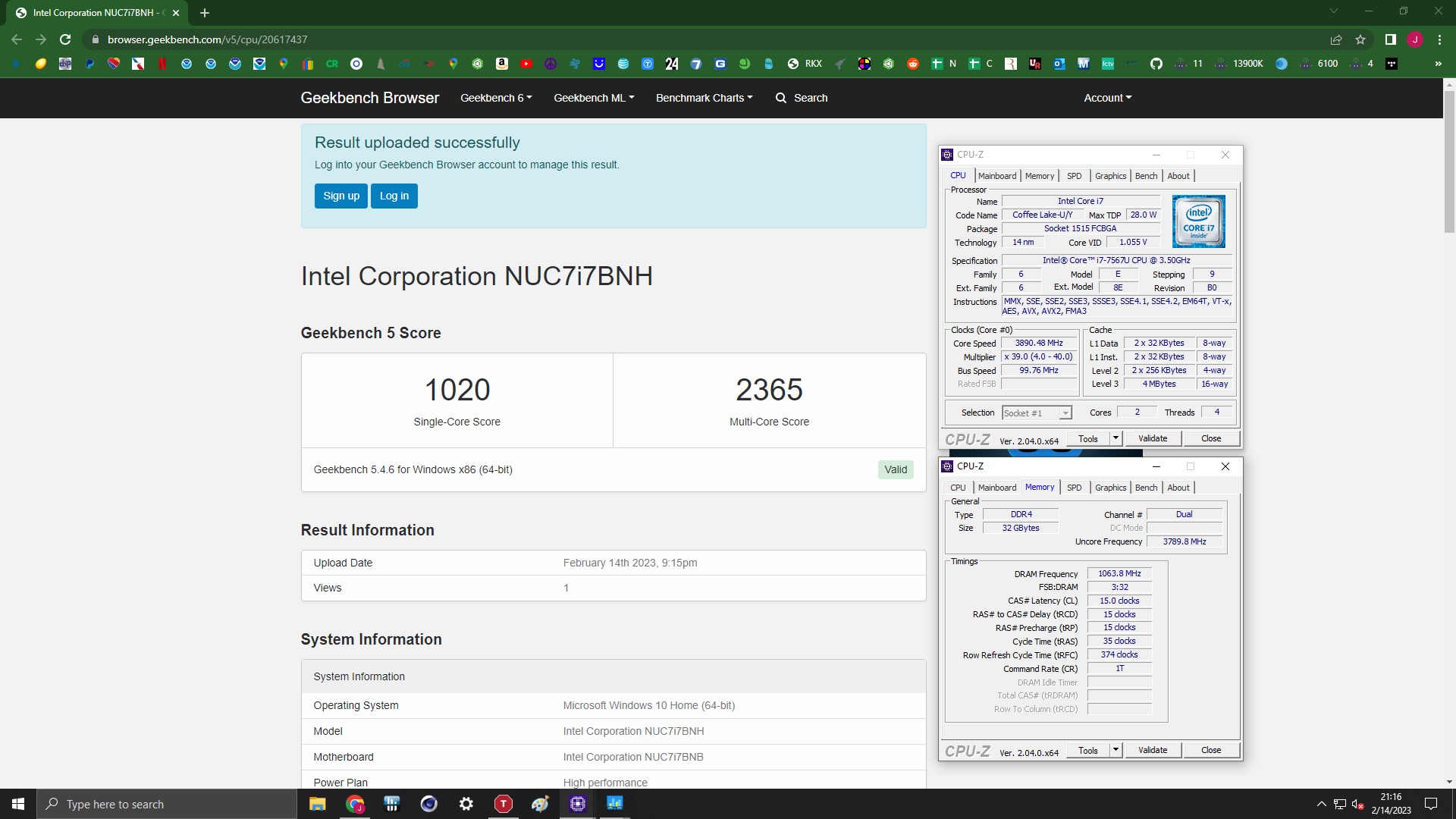
Task: Open the 13900K bookmark
Action: coord(1240,64)
